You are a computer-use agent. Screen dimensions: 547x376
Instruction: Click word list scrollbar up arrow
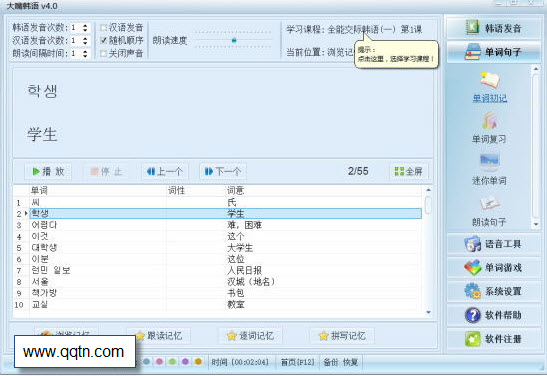pyautogui.click(x=428, y=190)
